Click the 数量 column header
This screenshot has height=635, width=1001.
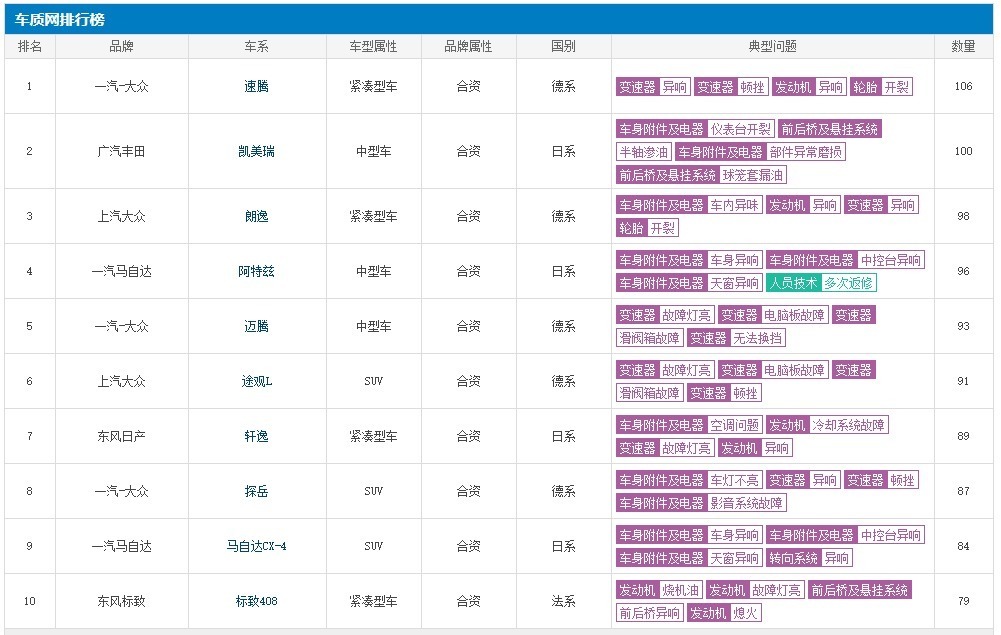tap(963, 47)
